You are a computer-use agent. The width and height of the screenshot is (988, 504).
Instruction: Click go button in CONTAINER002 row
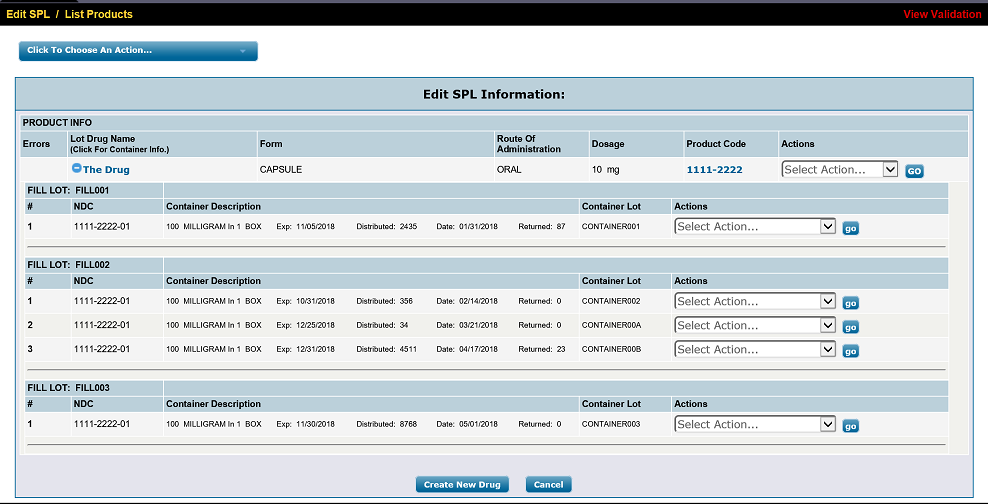[851, 304]
